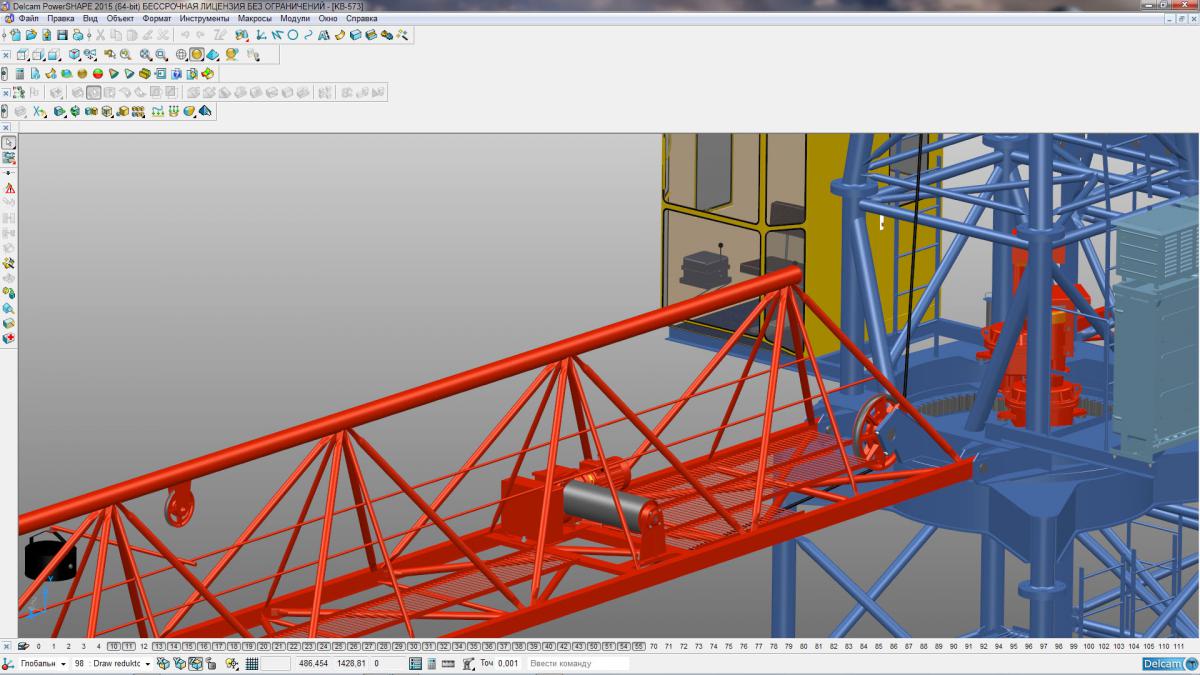The image size is (1200, 675).
Task: Open the Справка menu
Action: [361, 18]
